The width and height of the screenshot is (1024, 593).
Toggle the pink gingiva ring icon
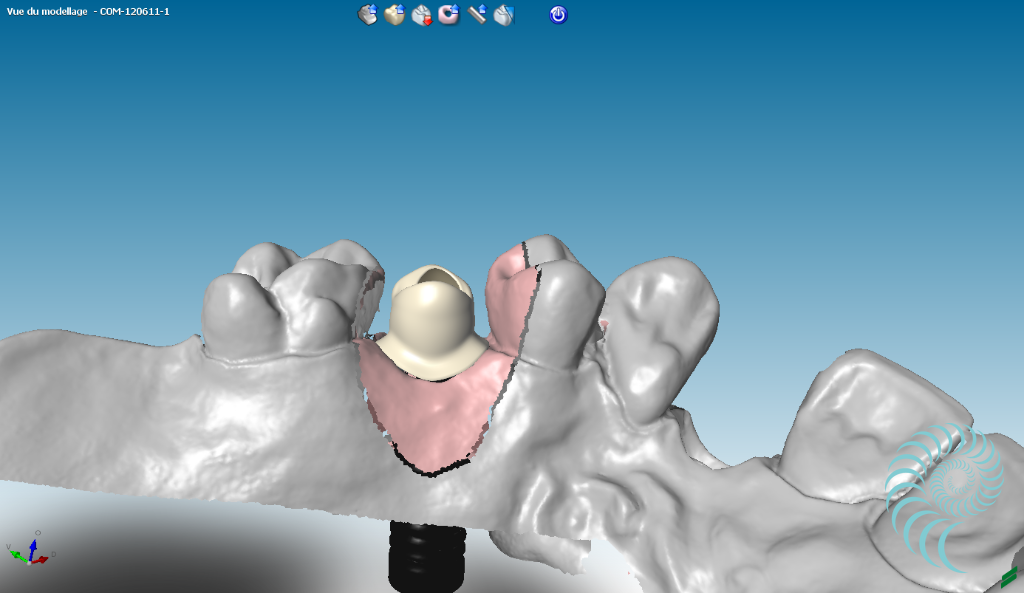449,14
